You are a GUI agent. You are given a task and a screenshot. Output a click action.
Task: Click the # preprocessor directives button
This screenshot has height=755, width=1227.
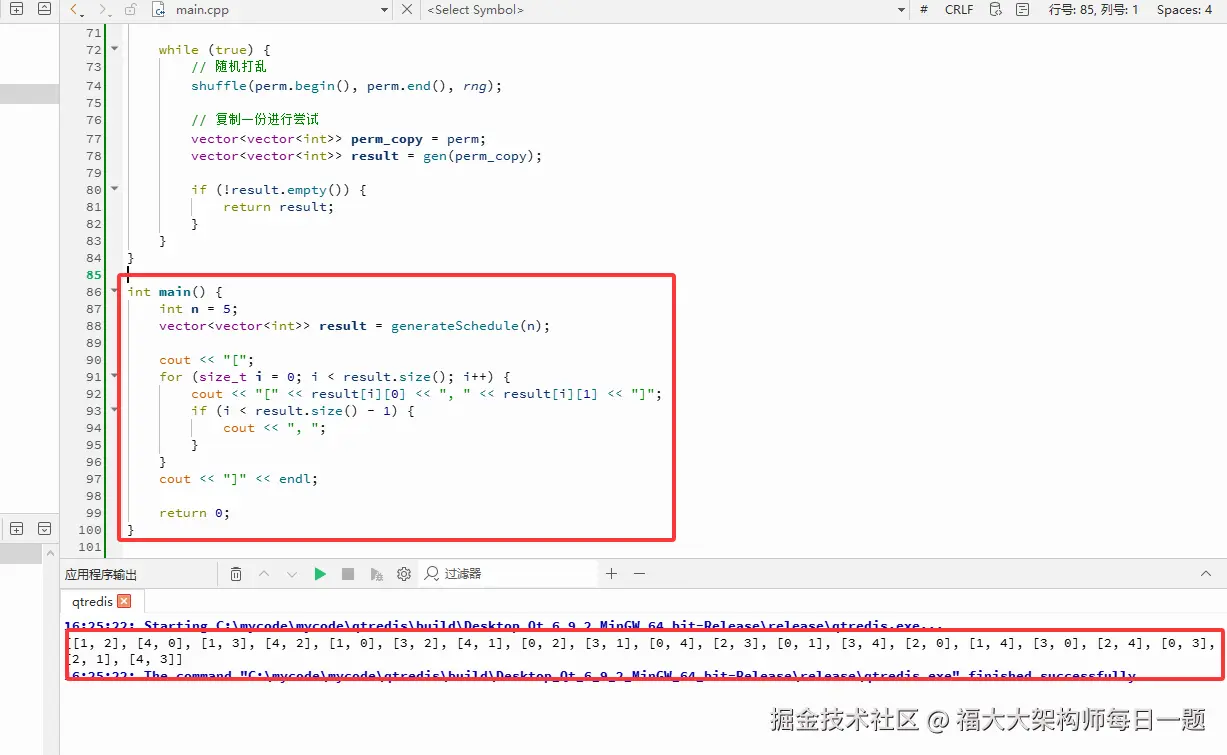click(923, 10)
